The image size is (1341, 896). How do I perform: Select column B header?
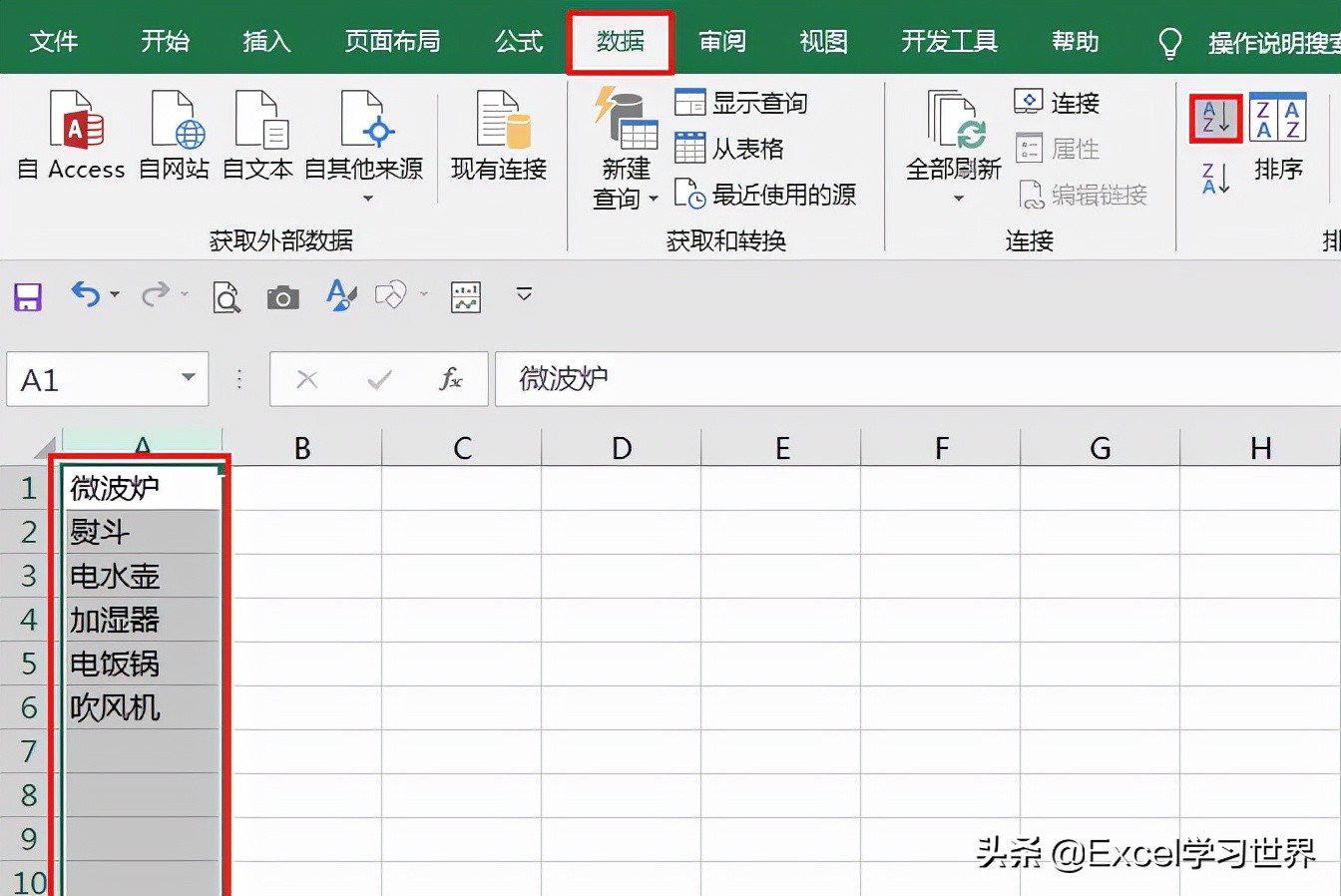tap(302, 448)
